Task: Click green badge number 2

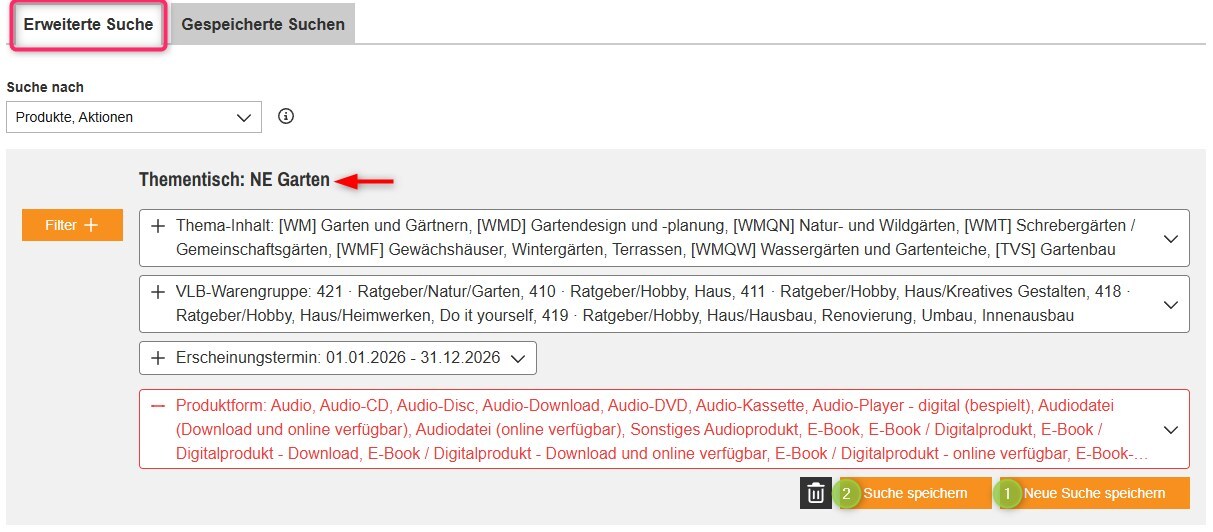Action: click(848, 493)
